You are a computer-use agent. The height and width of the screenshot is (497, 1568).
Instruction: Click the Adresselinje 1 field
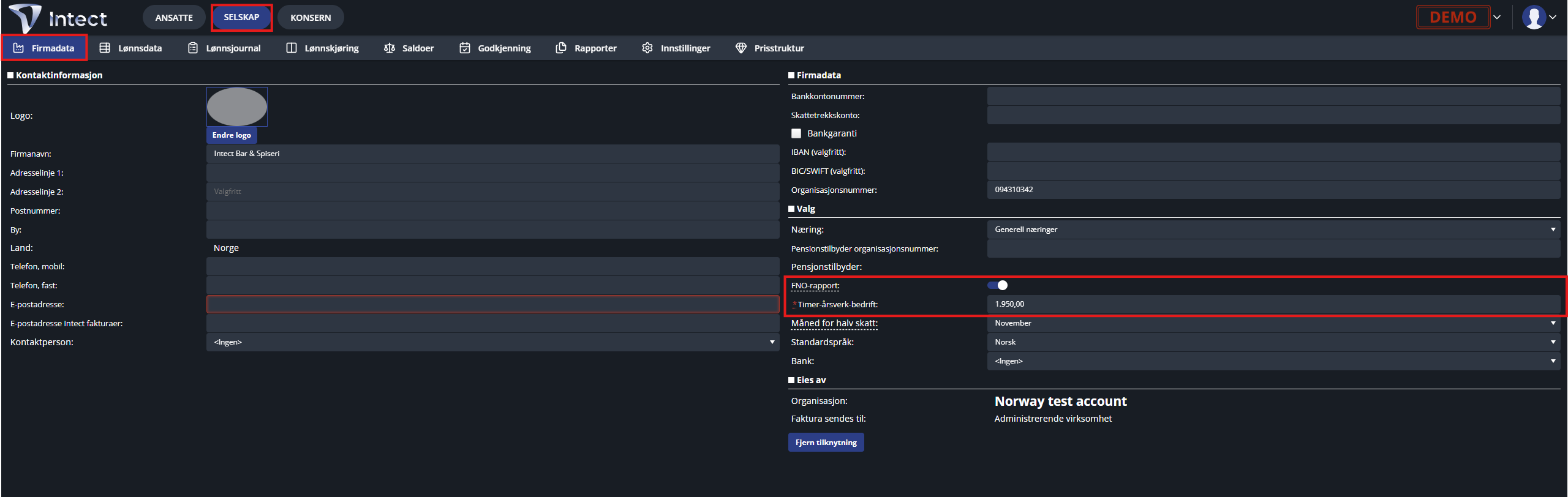pos(492,173)
